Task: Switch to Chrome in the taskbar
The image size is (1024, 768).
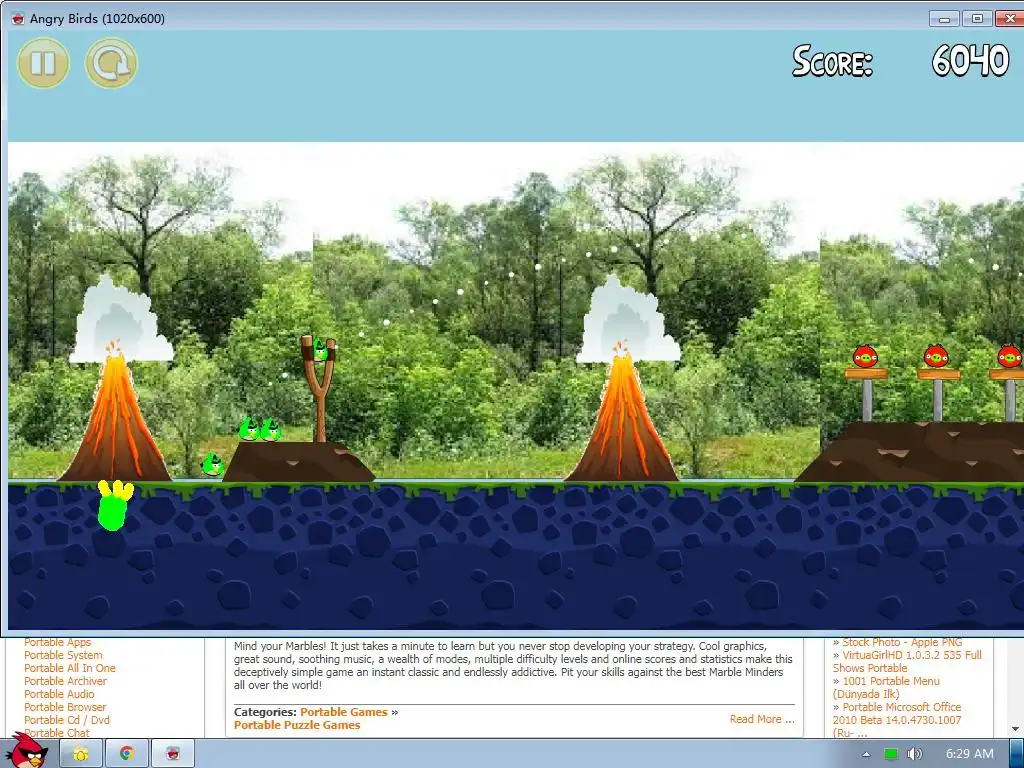Action: pyautogui.click(x=127, y=754)
